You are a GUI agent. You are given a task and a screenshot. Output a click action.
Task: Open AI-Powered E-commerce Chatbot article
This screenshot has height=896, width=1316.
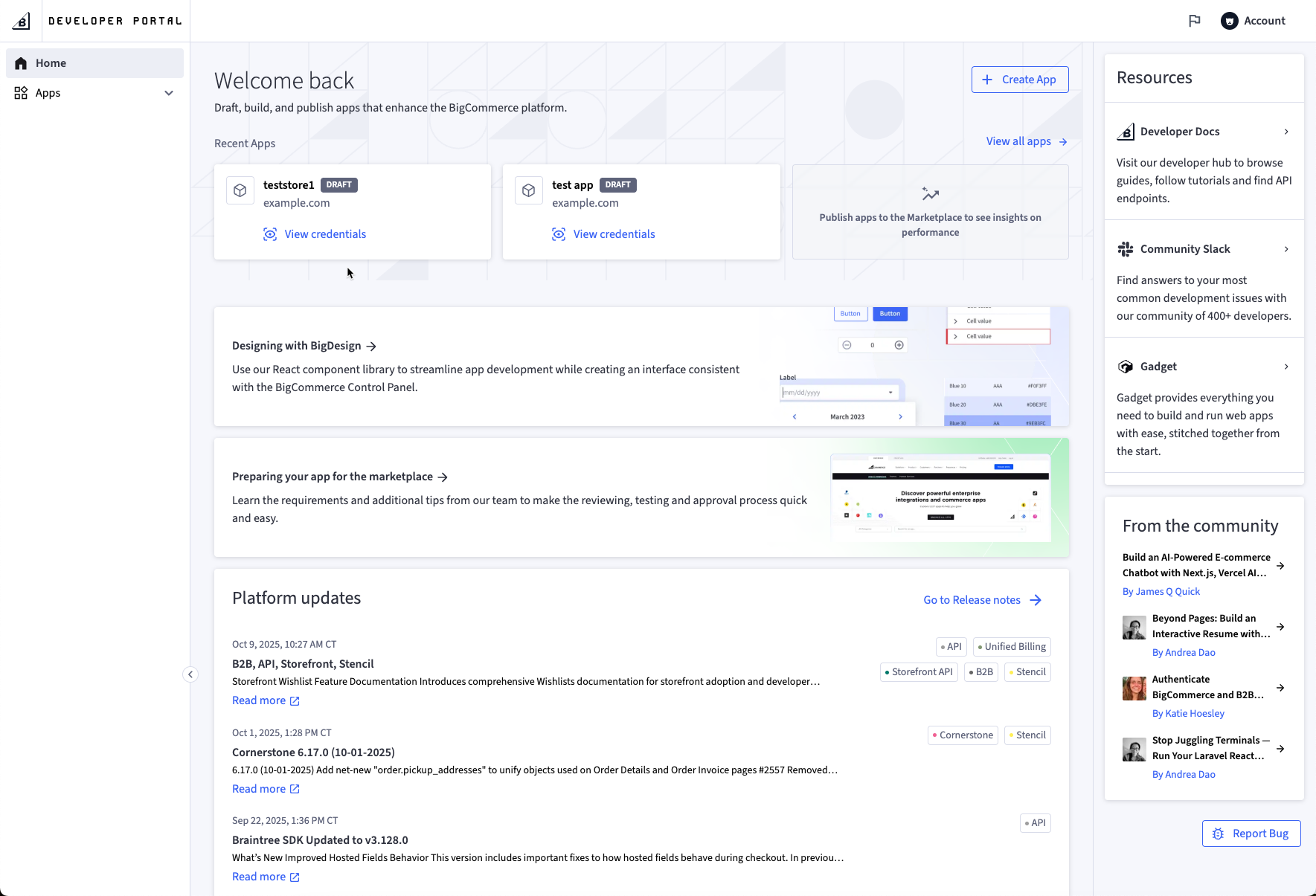click(x=1196, y=565)
